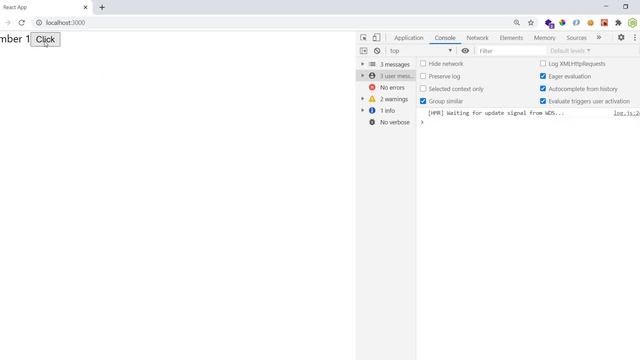640x360 pixels.
Task: Open a new browser tab
Action: tap(102, 7)
